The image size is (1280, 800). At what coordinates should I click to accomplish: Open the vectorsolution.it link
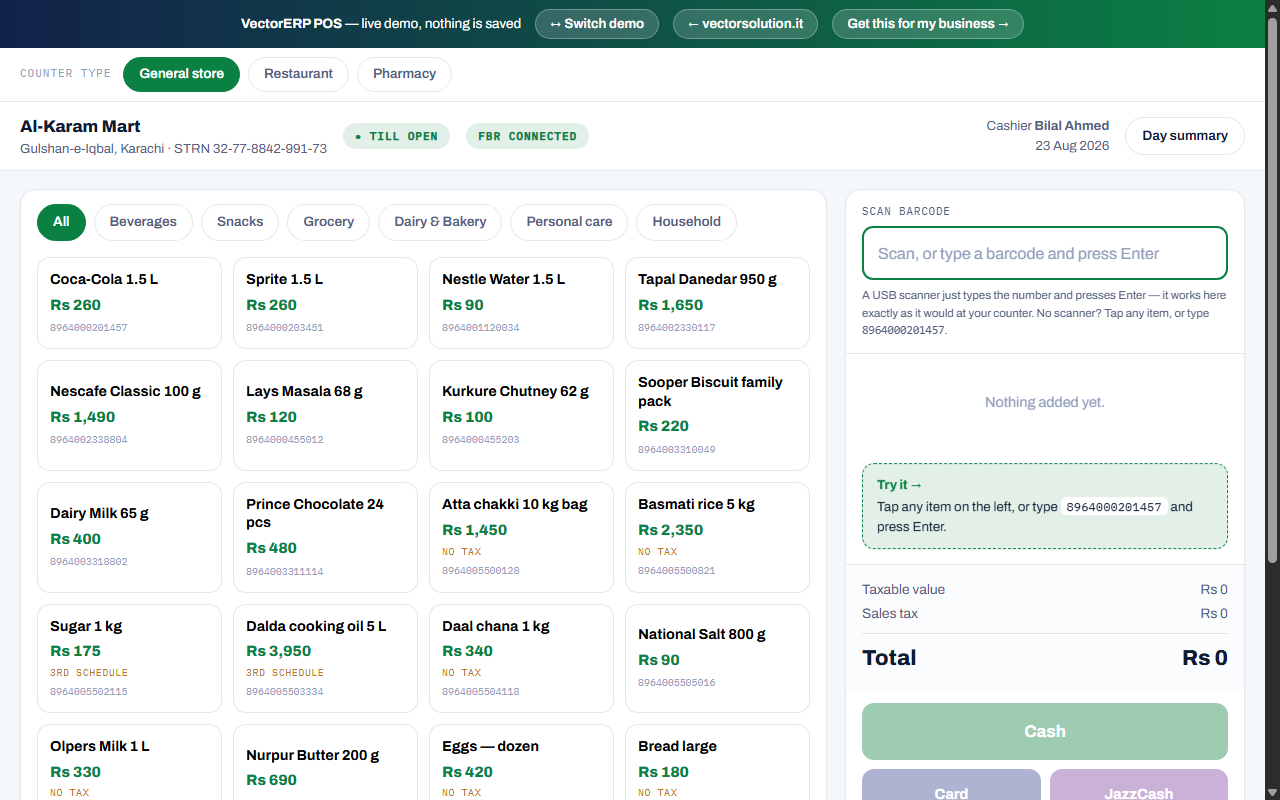745,24
